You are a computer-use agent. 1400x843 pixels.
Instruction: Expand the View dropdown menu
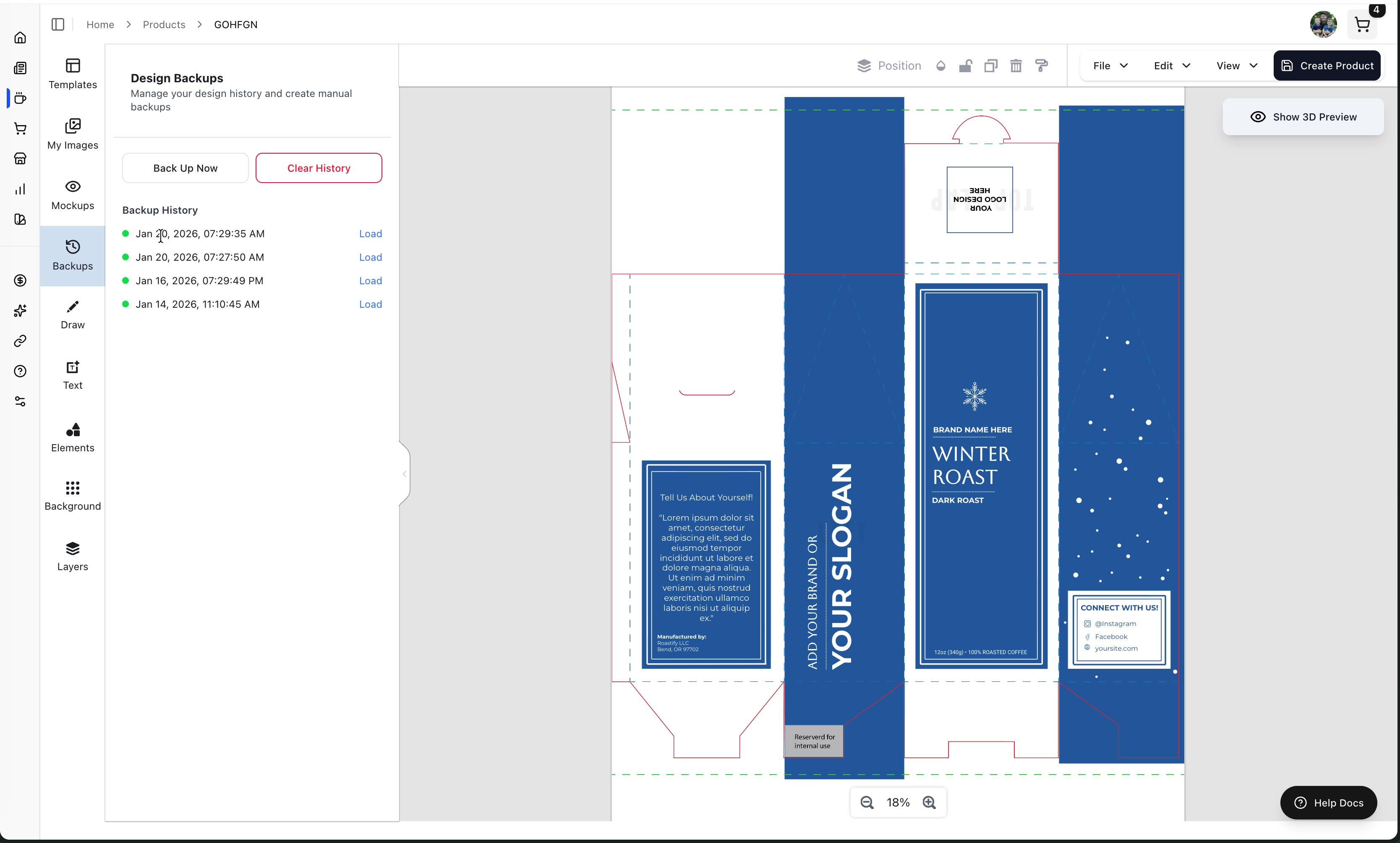tap(1236, 66)
